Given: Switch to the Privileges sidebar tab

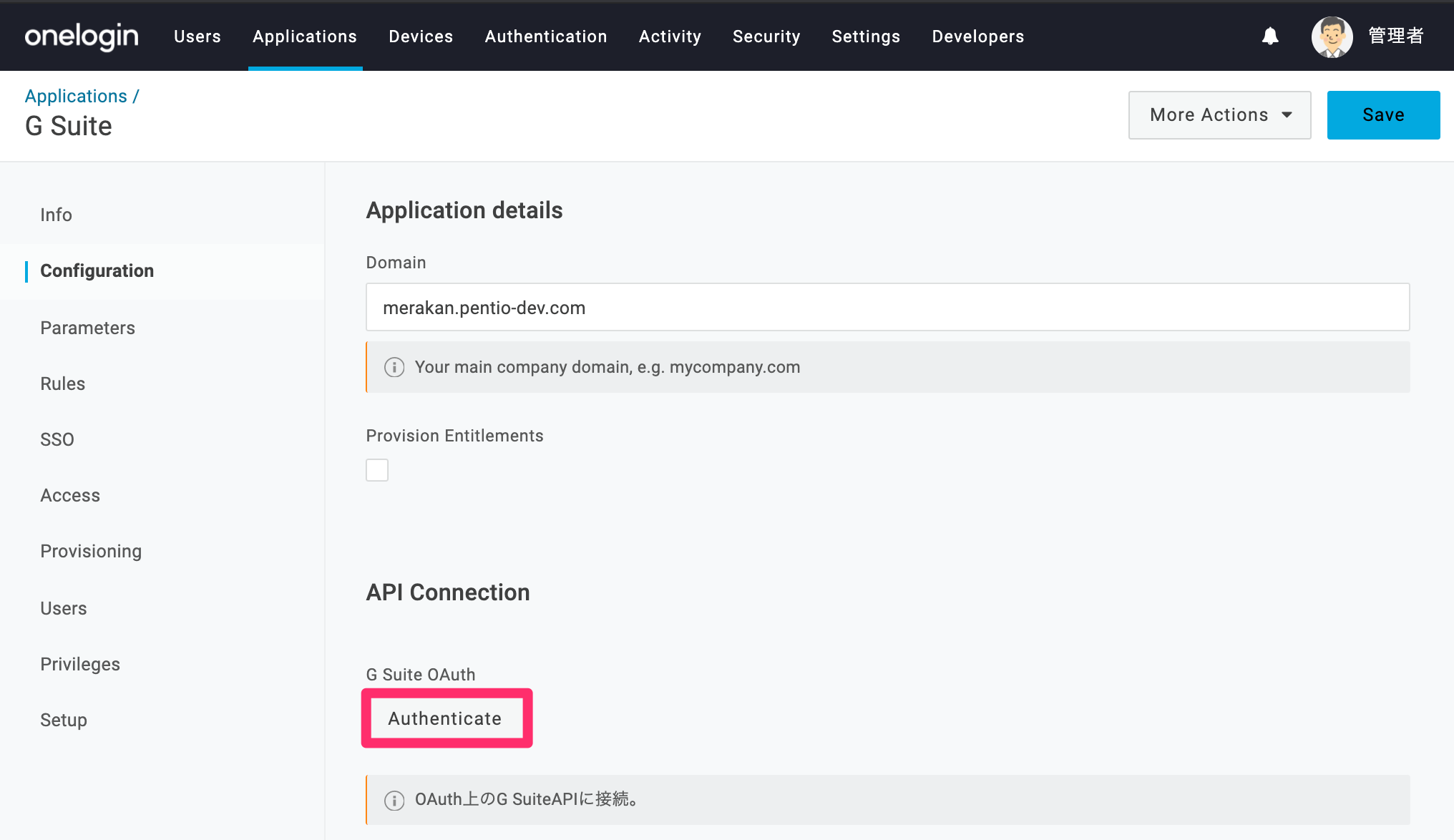Looking at the screenshot, I should 80,664.
